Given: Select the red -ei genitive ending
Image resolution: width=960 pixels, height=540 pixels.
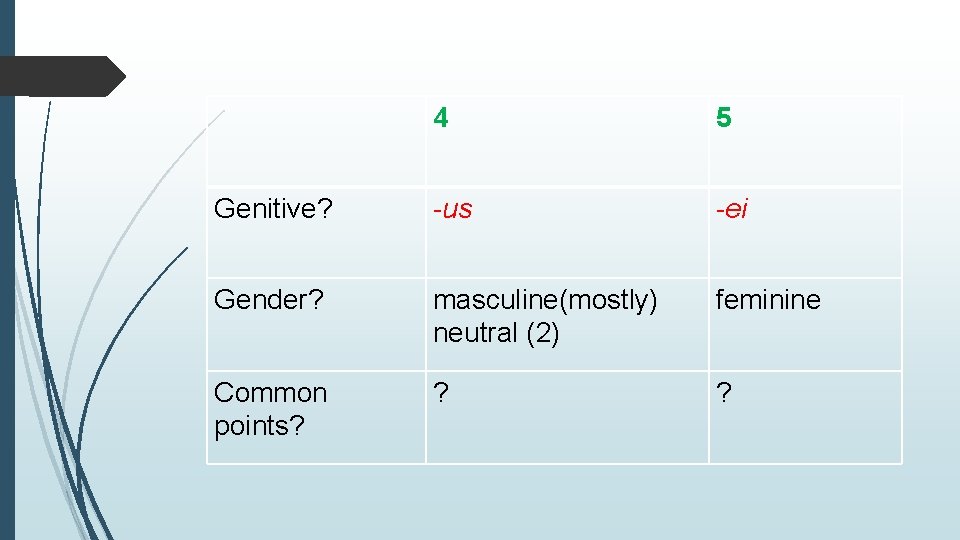Looking at the screenshot, I should [x=732, y=209].
